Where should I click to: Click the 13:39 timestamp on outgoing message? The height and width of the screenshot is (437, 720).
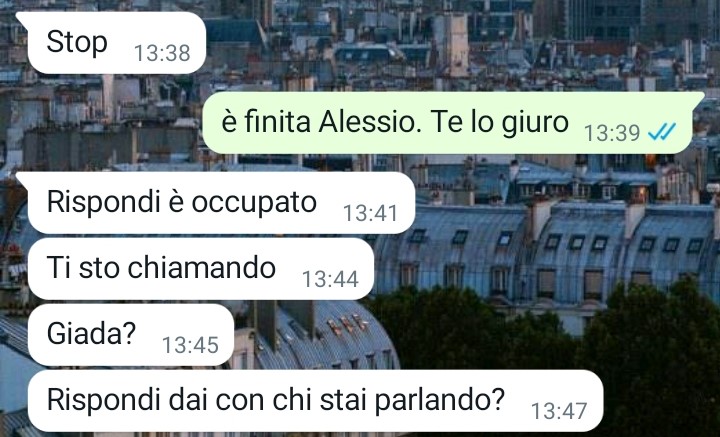click(x=612, y=133)
